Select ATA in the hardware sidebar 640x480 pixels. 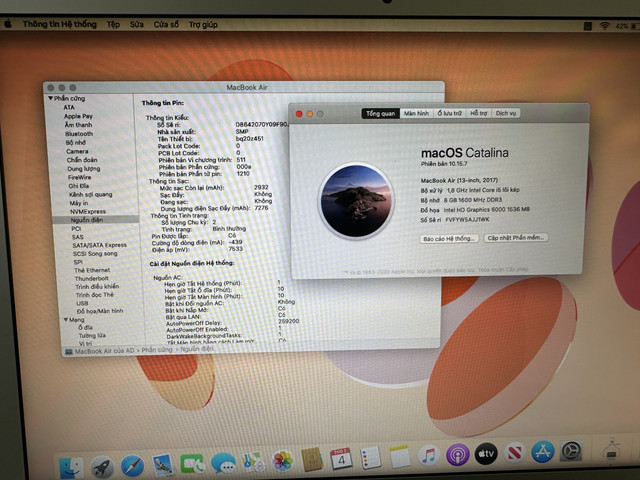(x=69, y=107)
